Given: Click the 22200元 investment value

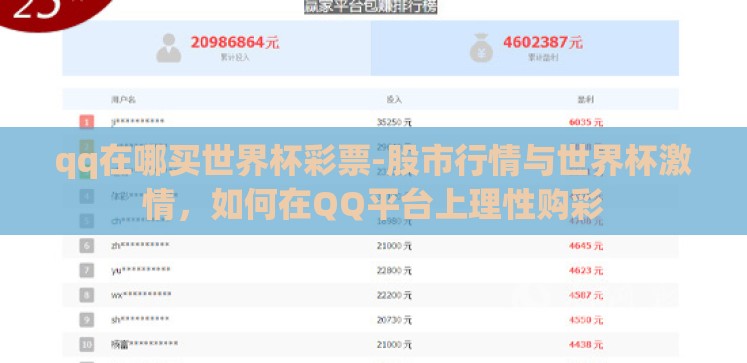Looking at the screenshot, I should coord(394,295).
